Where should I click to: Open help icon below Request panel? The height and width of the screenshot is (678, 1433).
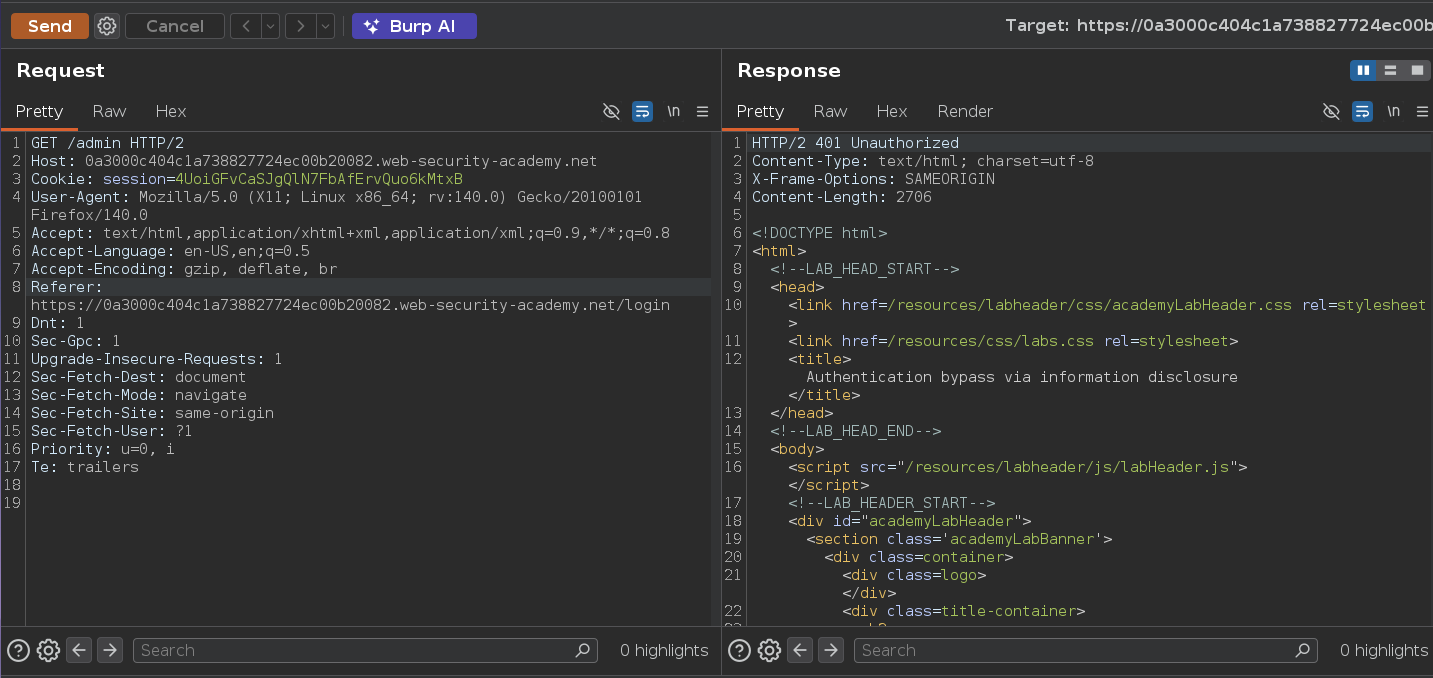coord(18,650)
